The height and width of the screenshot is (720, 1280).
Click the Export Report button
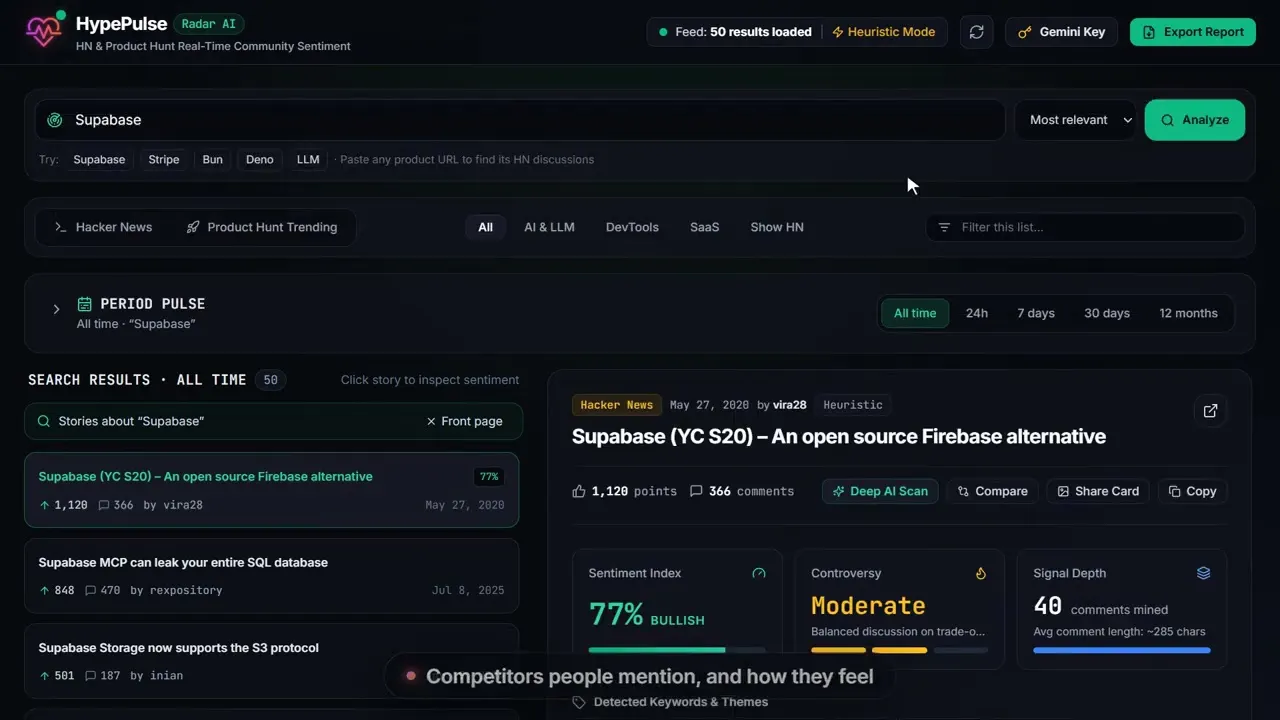pyautogui.click(x=1193, y=32)
